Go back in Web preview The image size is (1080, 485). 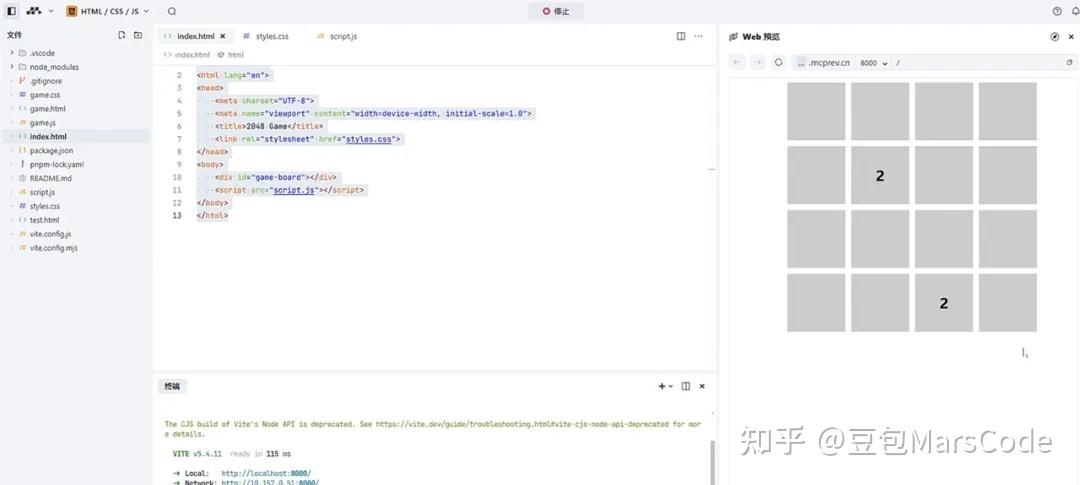coord(738,63)
